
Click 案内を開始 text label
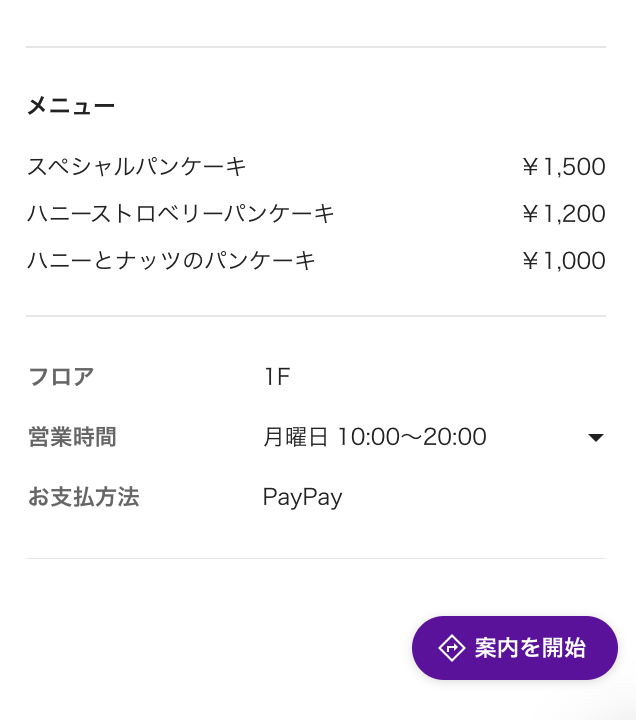530,648
